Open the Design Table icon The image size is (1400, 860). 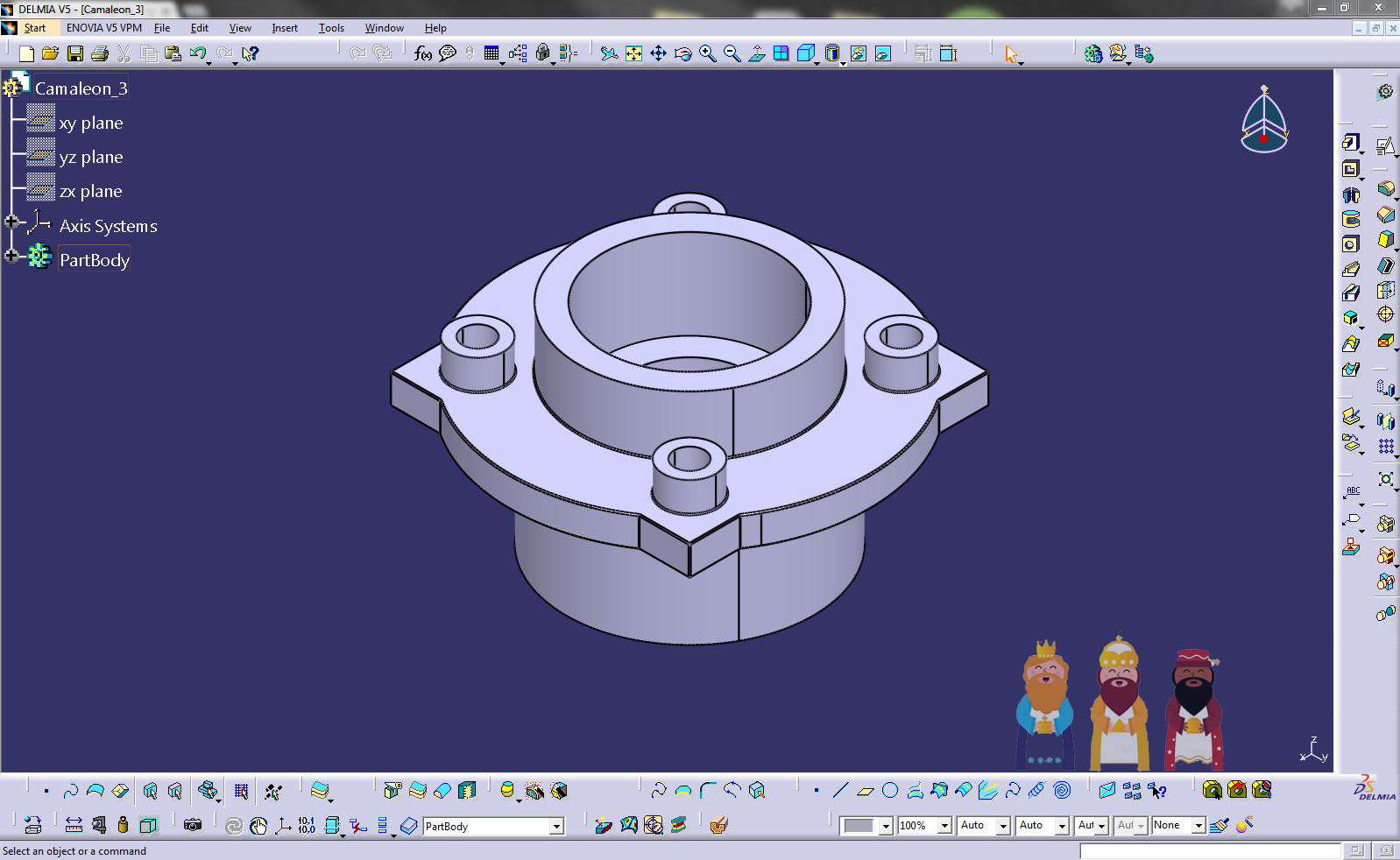(x=491, y=53)
